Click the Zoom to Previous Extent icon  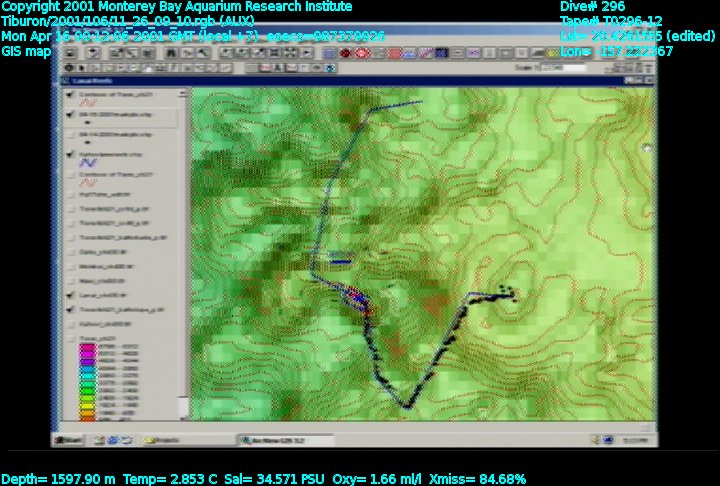pos(307,53)
